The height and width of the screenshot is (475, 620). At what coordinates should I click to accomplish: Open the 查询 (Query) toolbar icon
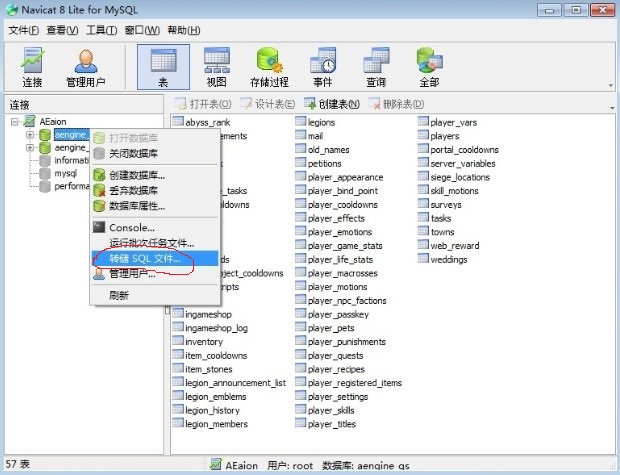pos(376,67)
